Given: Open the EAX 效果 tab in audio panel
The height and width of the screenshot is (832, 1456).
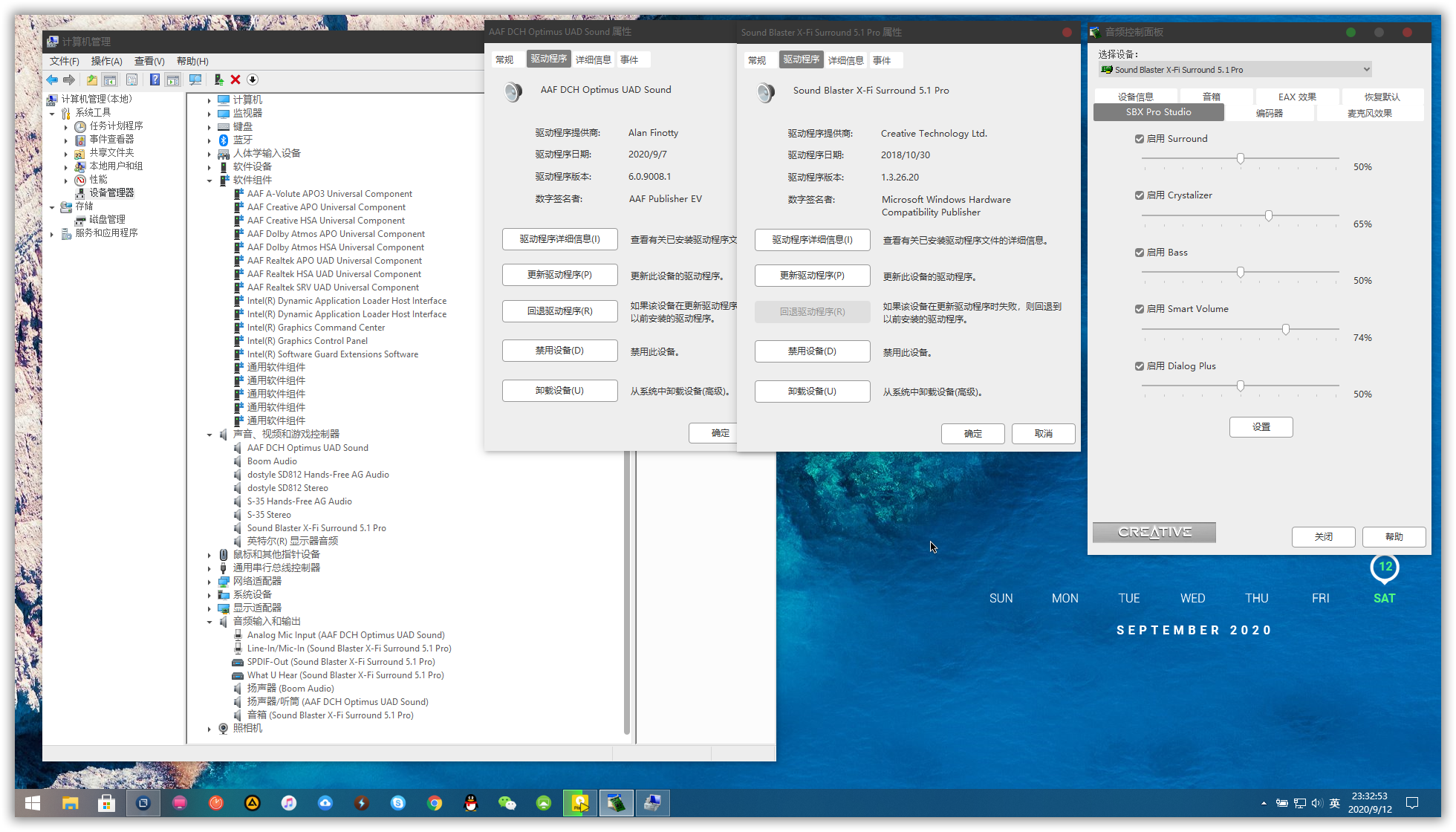Looking at the screenshot, I should [1297, 97].
